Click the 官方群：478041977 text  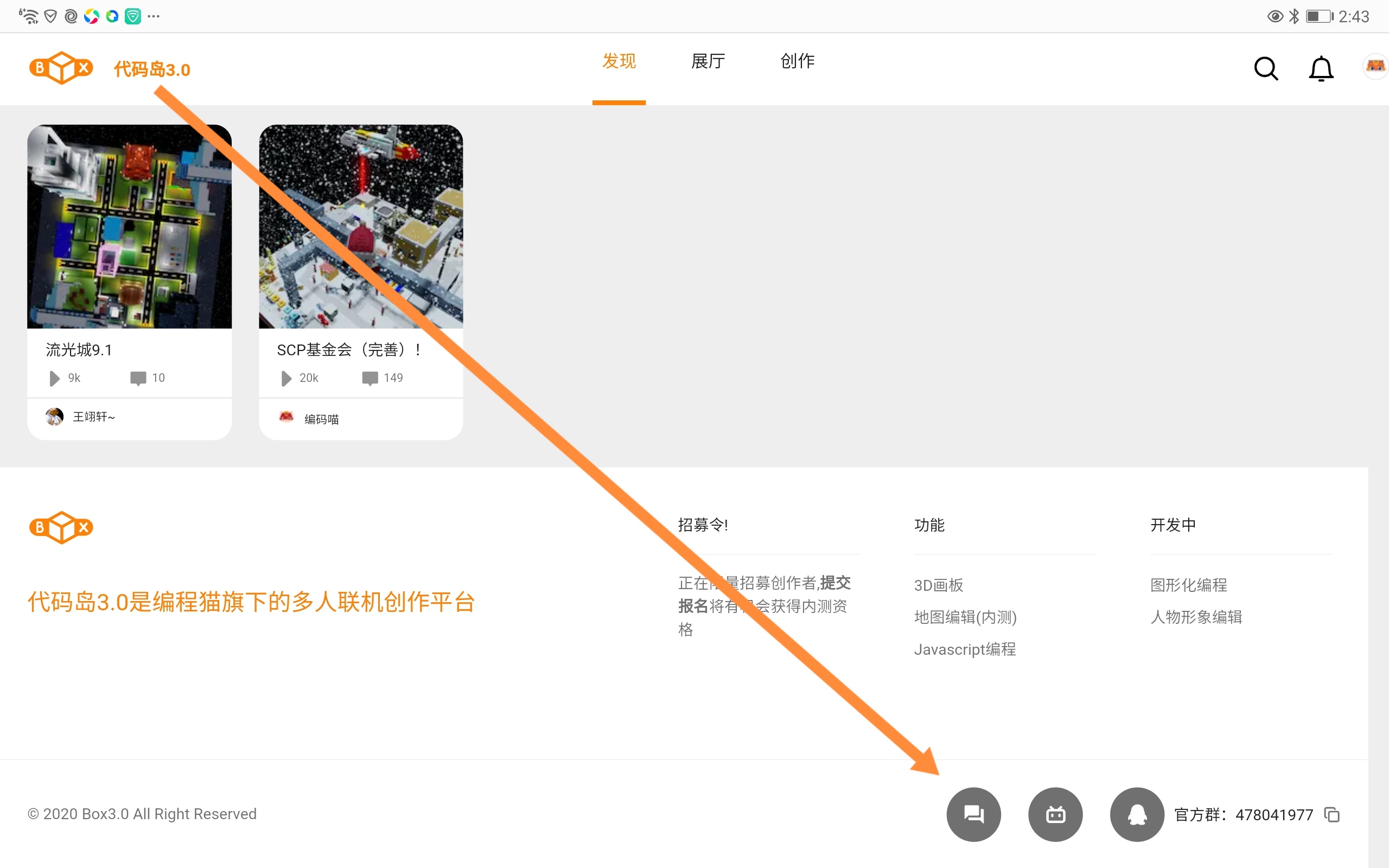pos(1244,815)
